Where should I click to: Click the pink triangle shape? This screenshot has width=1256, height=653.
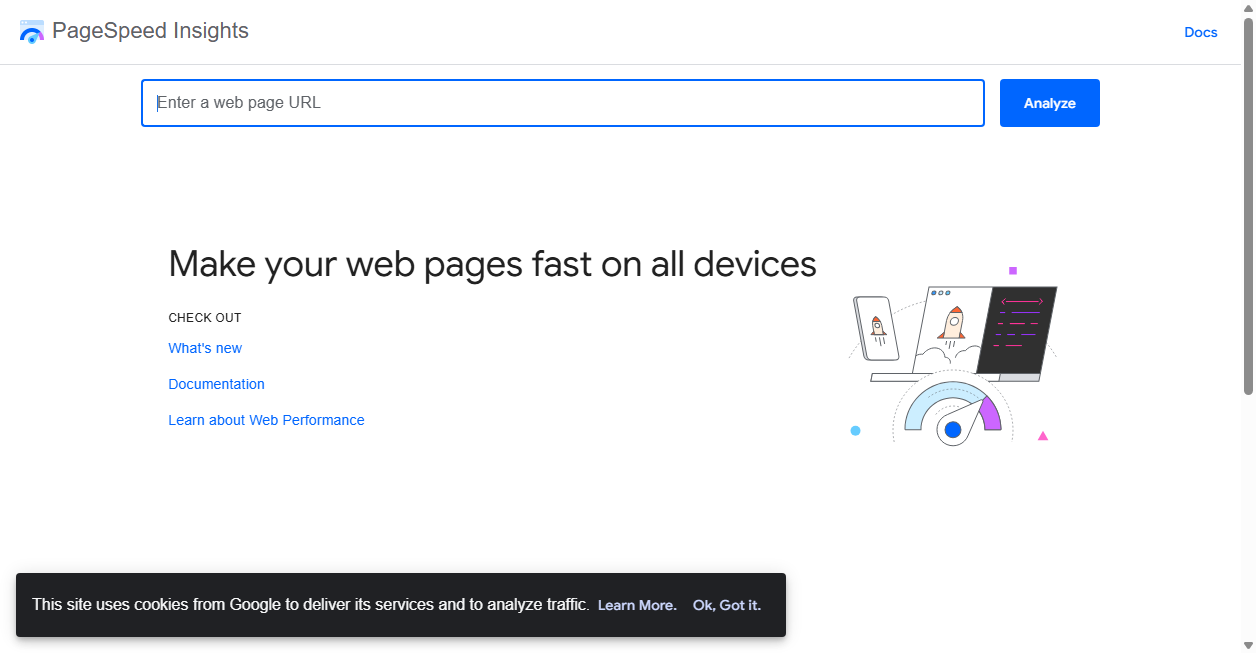pyautogui.click(x=1043, y=435)
